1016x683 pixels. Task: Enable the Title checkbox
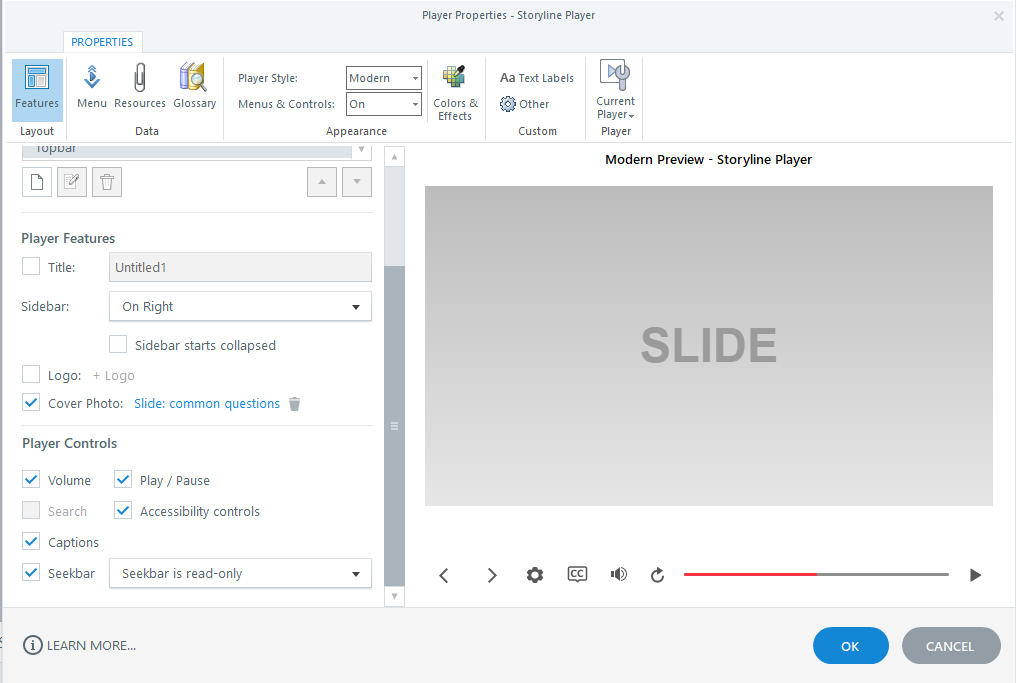point(32,266)
